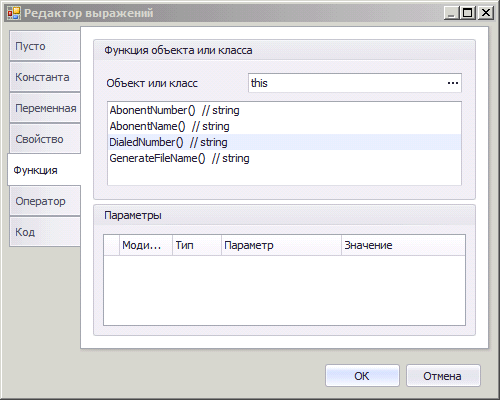This screenshot has height=400, width=500.
Task: Close the Редактор выражений window
Action: pos(486,13)
